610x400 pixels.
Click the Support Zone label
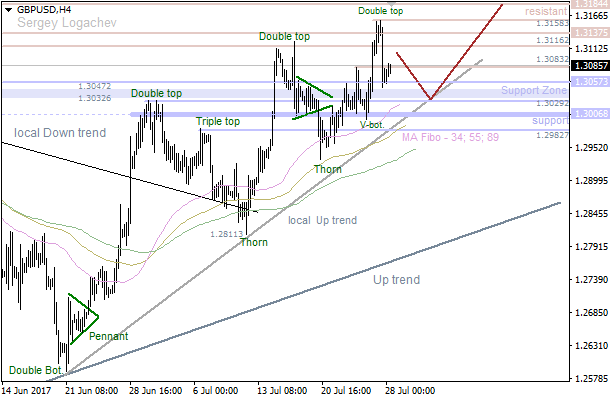click(533, 91)
